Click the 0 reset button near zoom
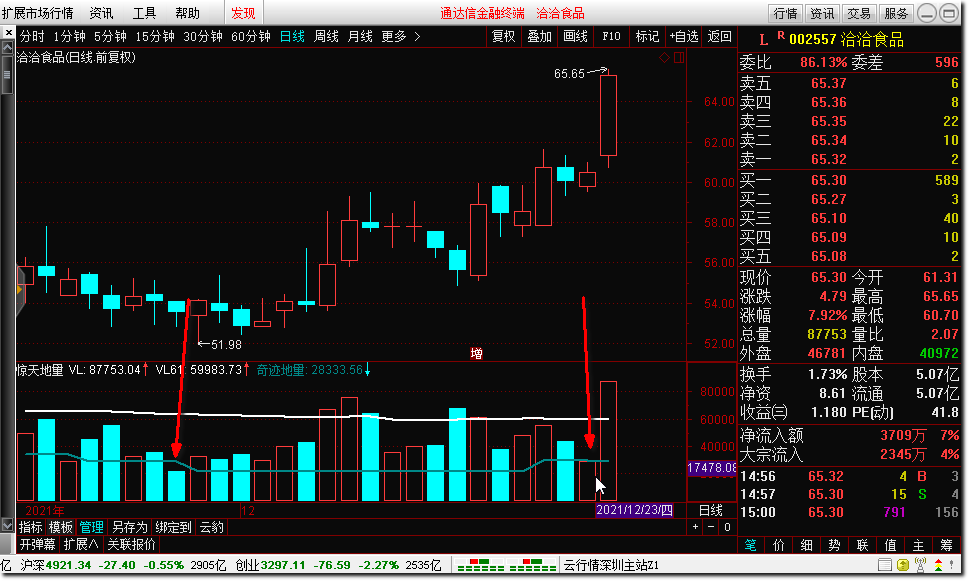Screen dimensions: 970x581 pyautogui.click(x=728, y=527)
